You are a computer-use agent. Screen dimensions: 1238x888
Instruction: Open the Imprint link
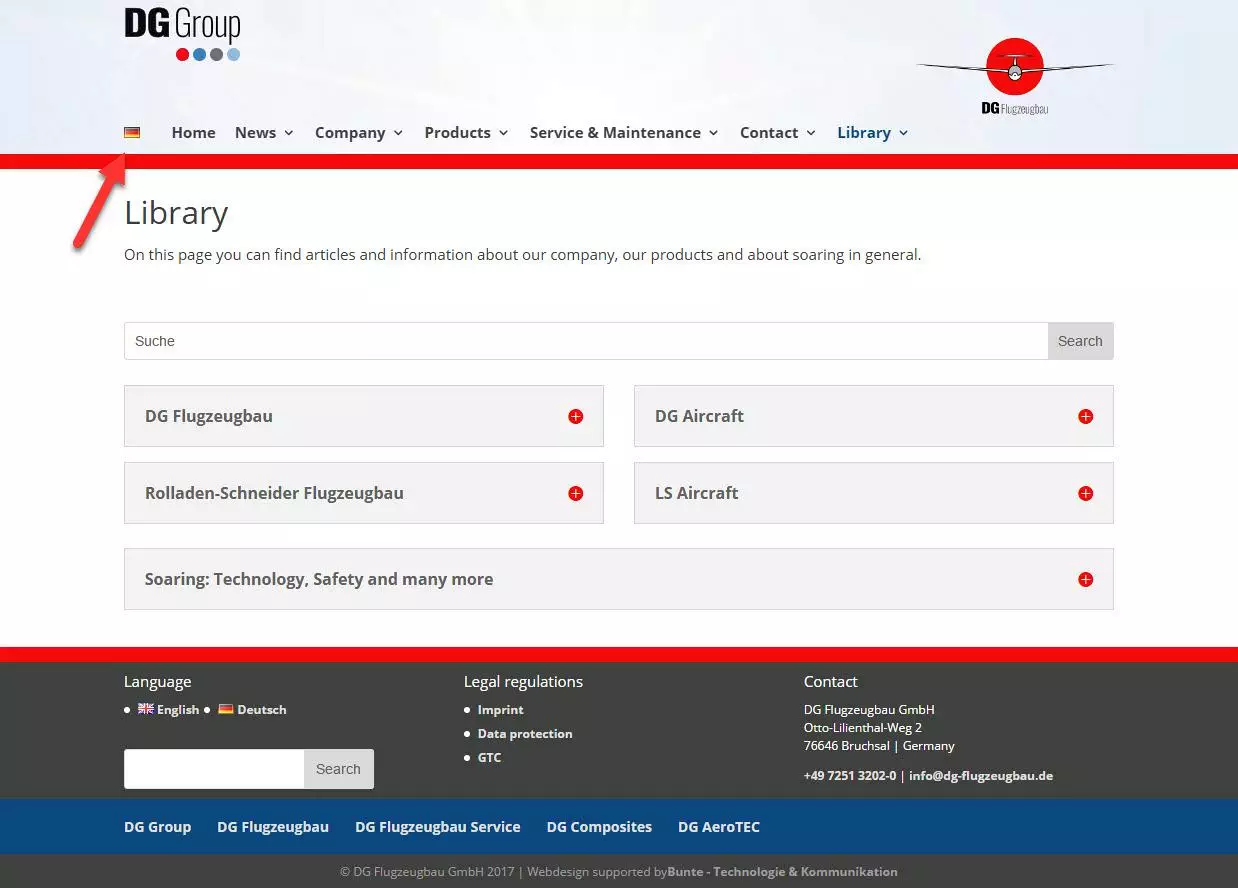click(501, 709)
